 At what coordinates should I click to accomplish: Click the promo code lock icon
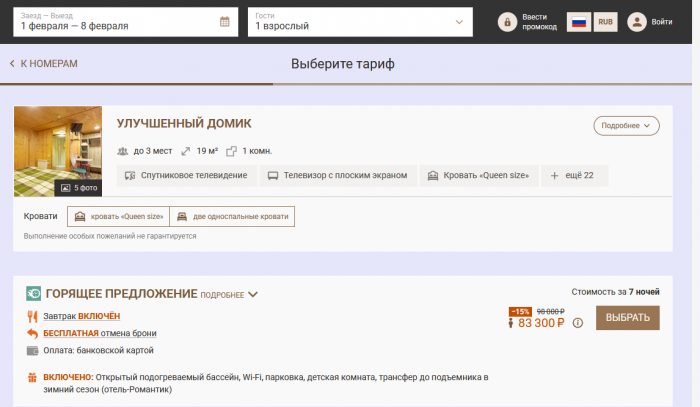point(506,22)
